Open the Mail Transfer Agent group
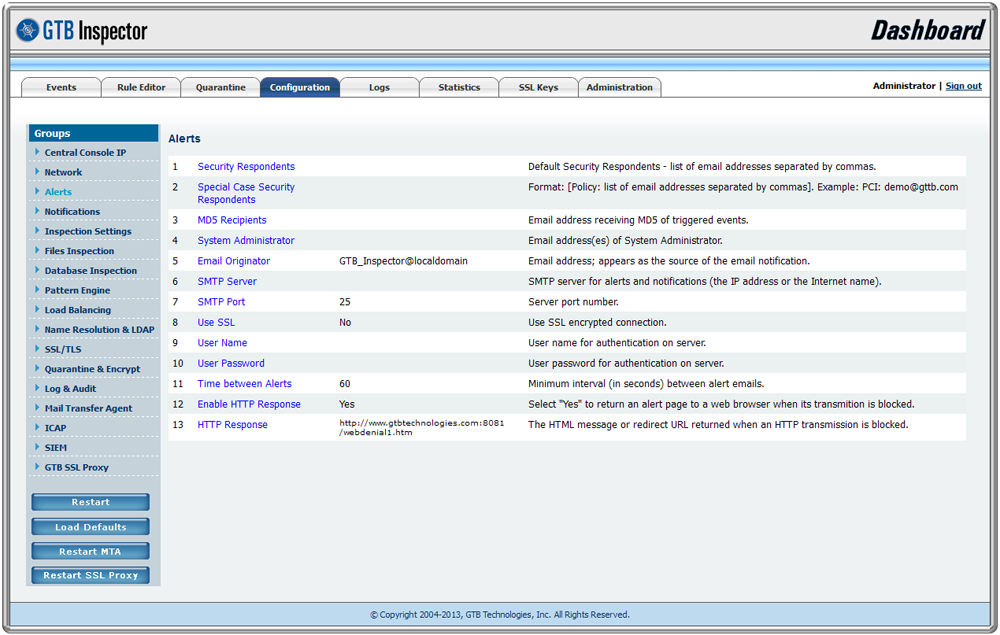The width and height of the screenshot is (1000, 635). click(89, 409)
